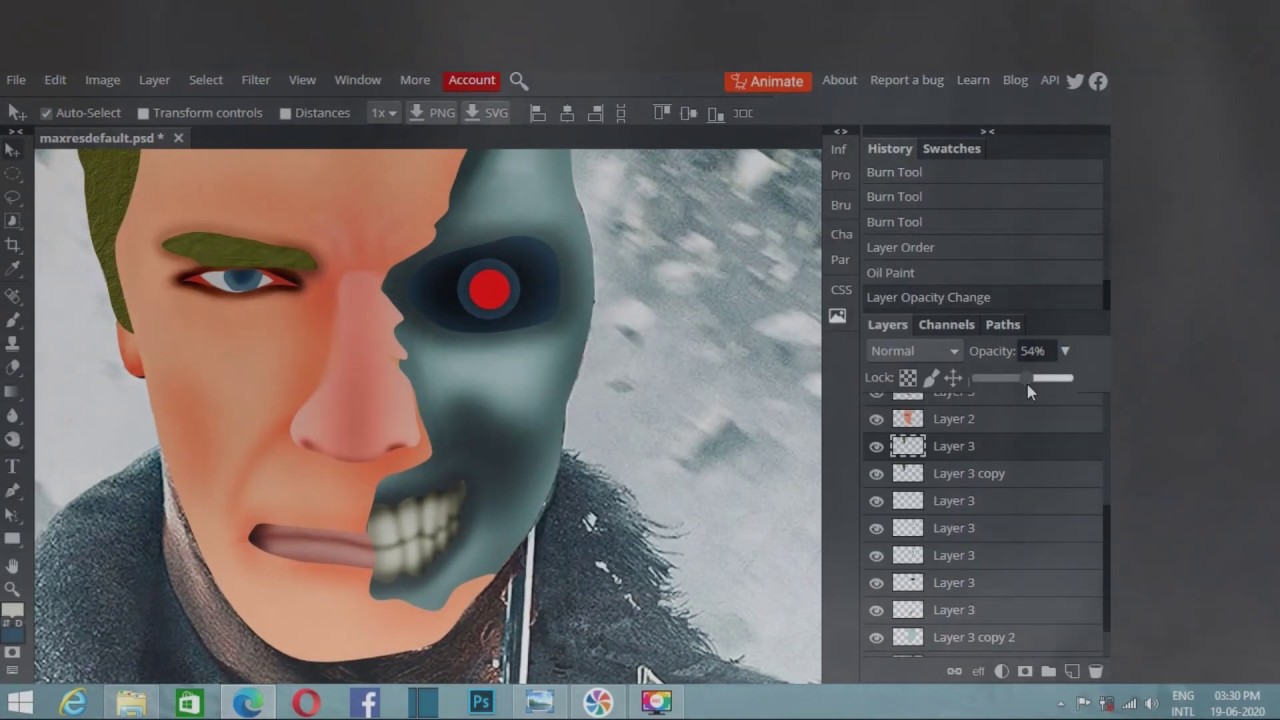The width and height of the screenshot is (1280, 720).
Task: Select the Blur tool
Action: click(13, 416)
